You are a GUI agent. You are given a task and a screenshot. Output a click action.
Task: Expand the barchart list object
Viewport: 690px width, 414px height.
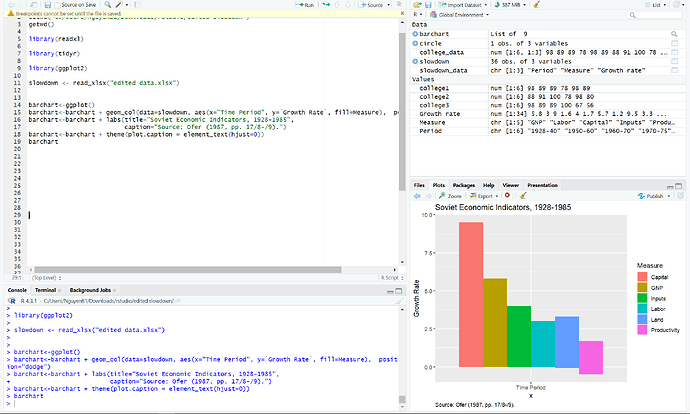click(x=415, y=34)
